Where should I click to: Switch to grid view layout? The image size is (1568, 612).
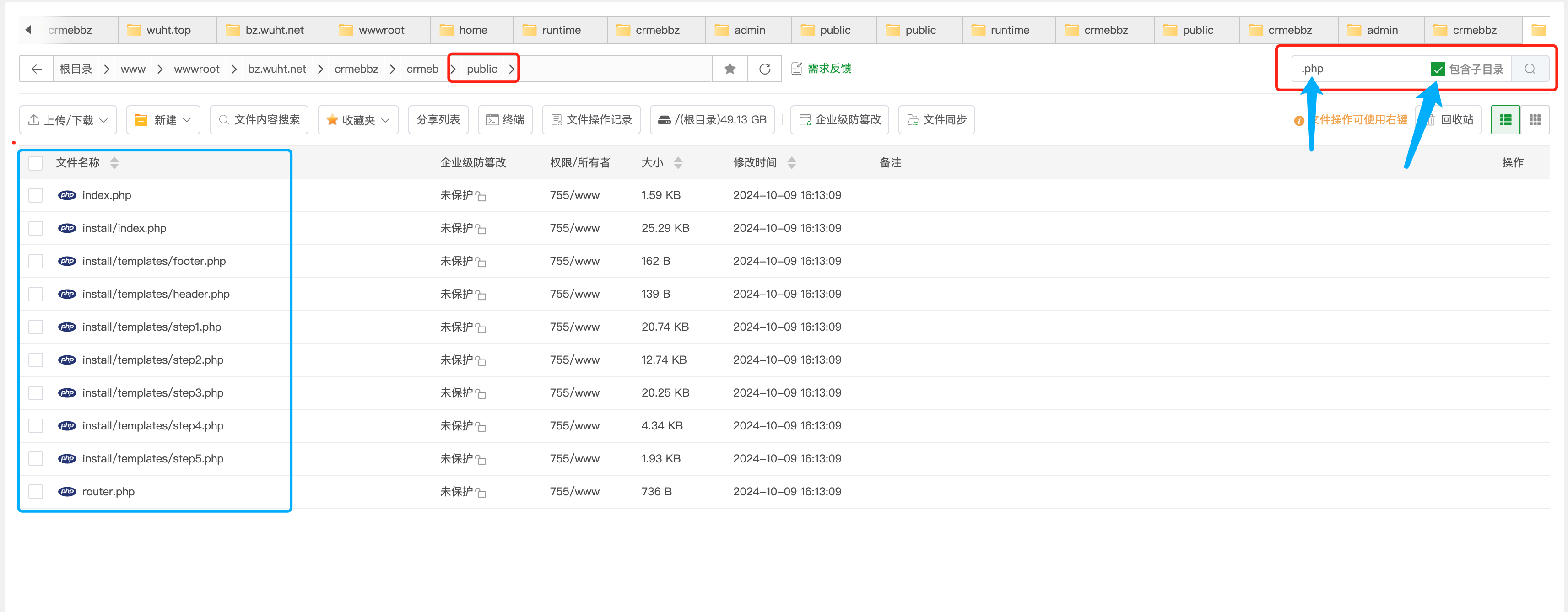tap(1535, 120)
